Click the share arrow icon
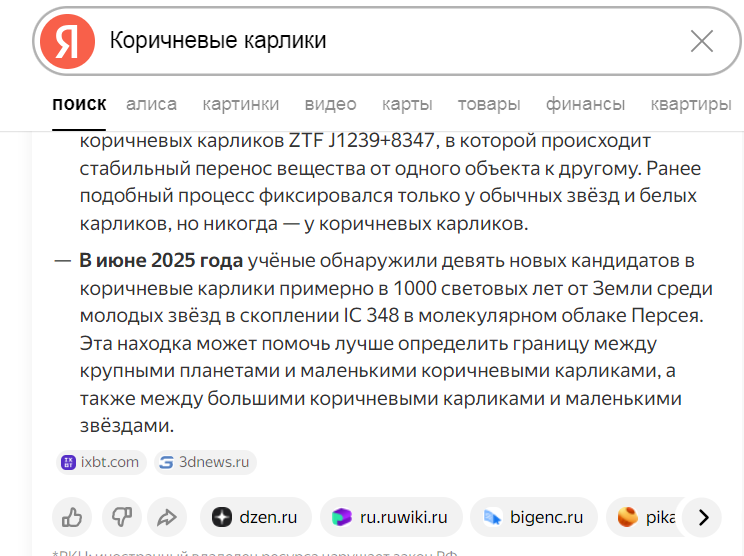The image size is (744, 556). pos(167,517)
